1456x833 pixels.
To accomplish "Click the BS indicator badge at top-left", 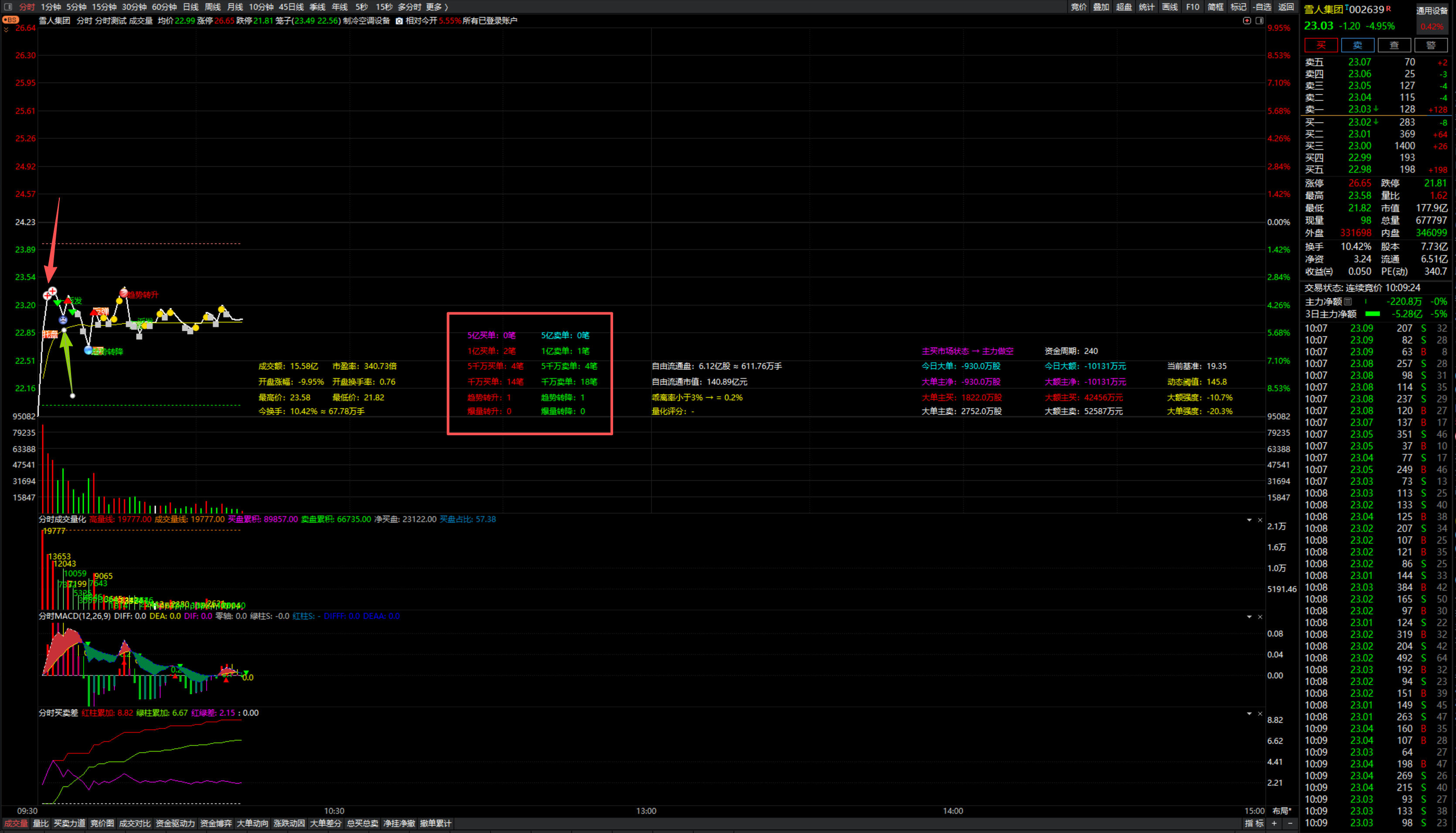I will pyautogui.click(x=10, y=20).
